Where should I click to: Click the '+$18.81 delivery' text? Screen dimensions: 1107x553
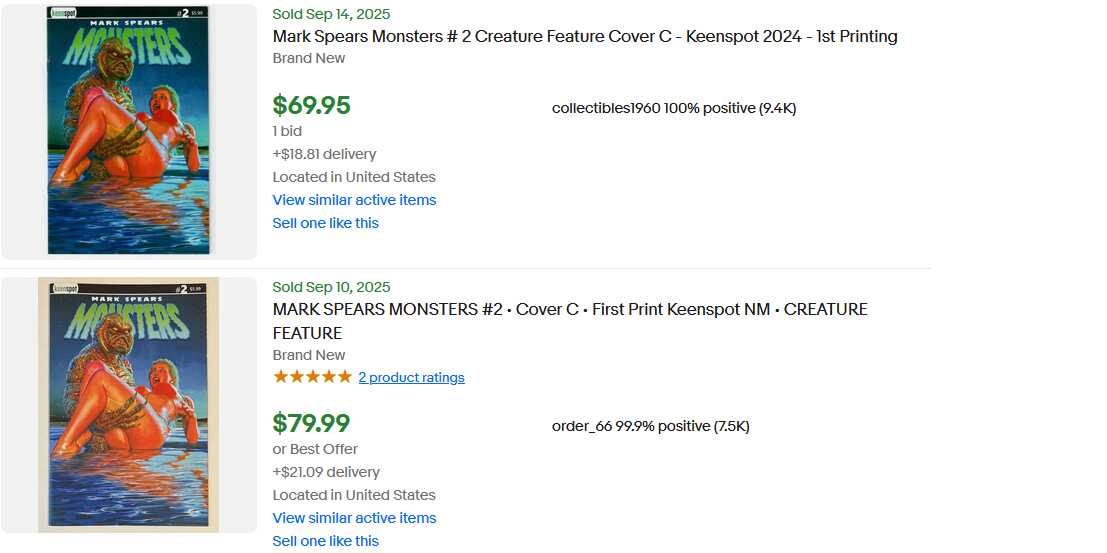click(x=324, y=154)
